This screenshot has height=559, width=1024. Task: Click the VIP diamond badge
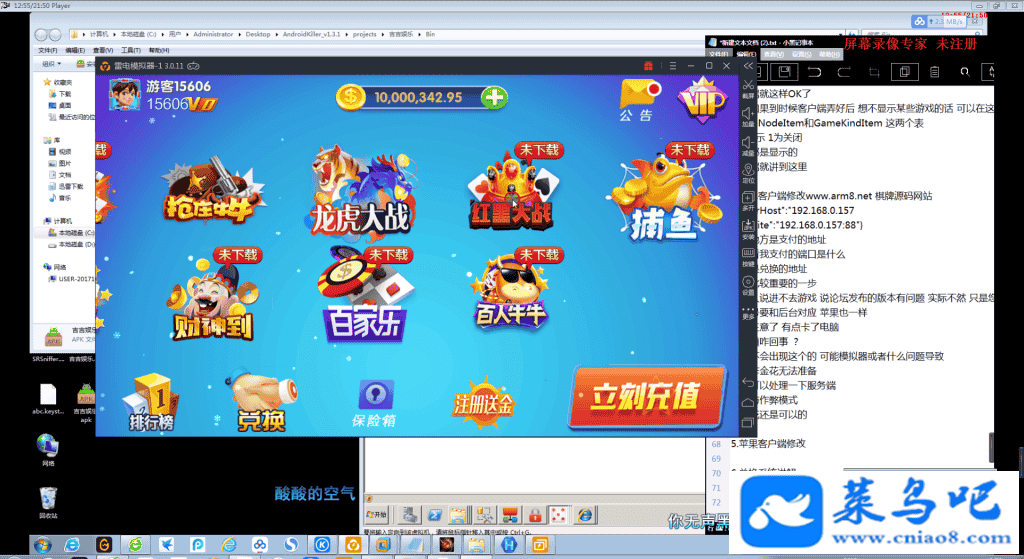coord(704,100)
